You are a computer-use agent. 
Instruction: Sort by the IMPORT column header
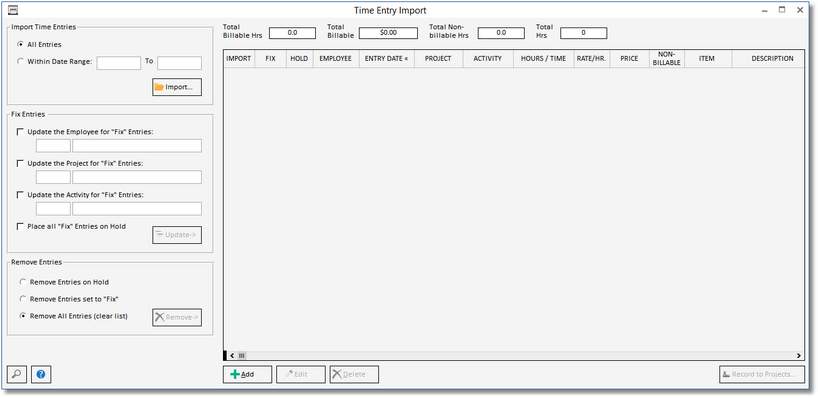[239, 58]
